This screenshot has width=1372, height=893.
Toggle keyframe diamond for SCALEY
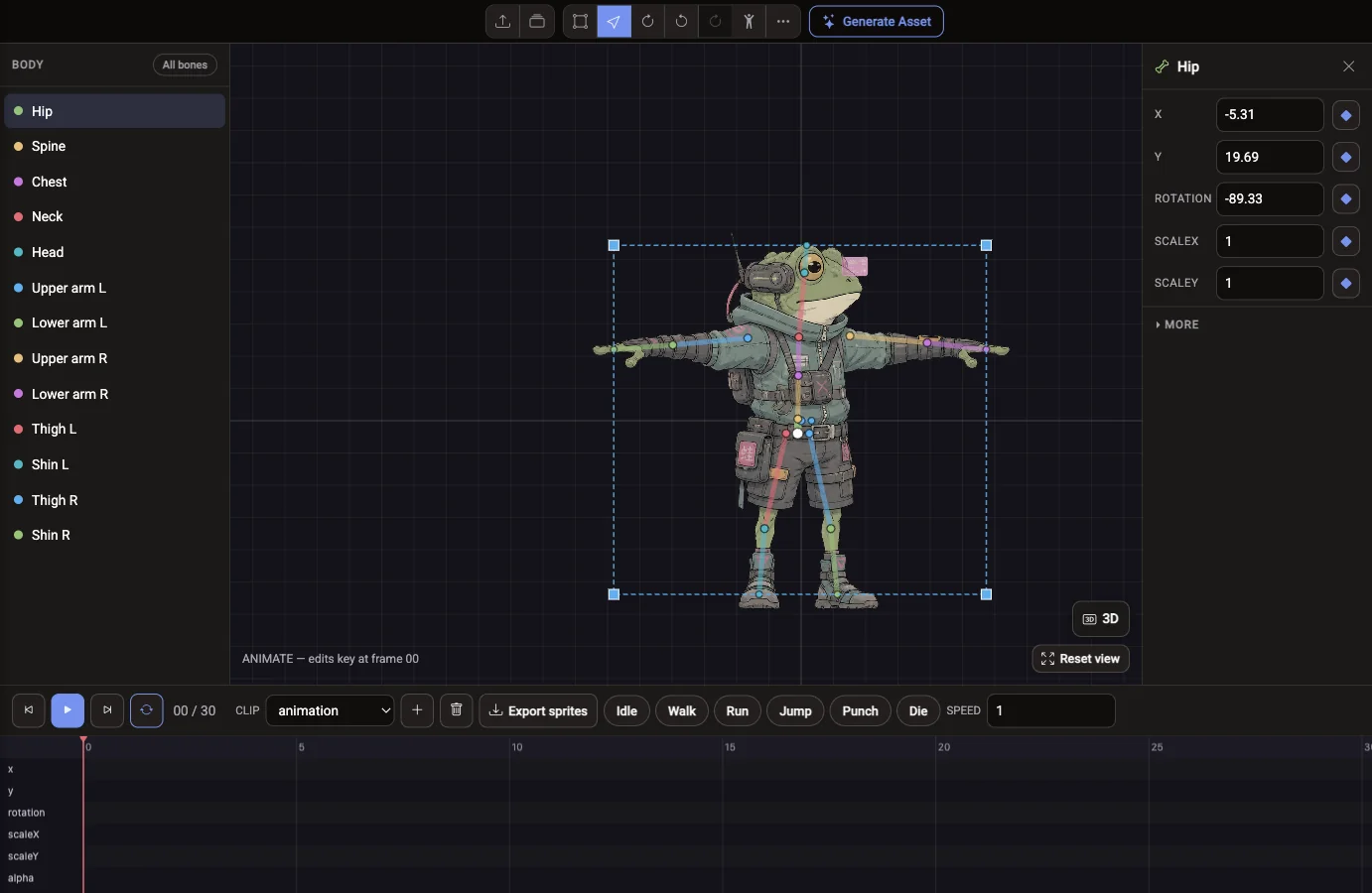click(x=1346, y=283)
